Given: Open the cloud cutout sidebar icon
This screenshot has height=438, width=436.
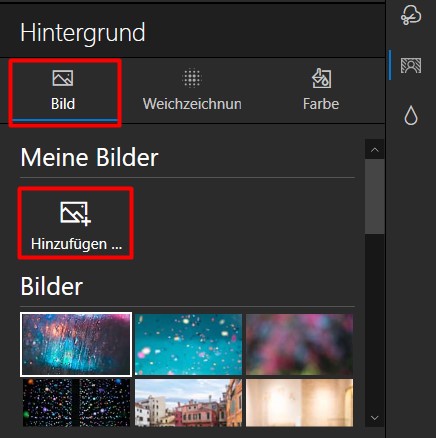Looking at the screenshot, I should (411, 15).
